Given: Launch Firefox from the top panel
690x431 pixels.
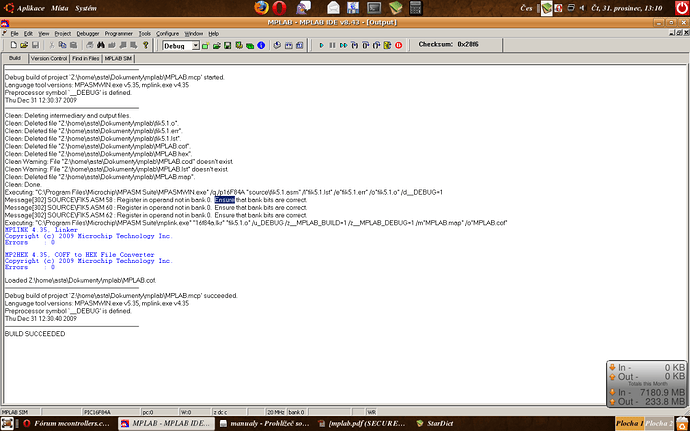Looking at the screenshot, I should click(x=261, y=7).
